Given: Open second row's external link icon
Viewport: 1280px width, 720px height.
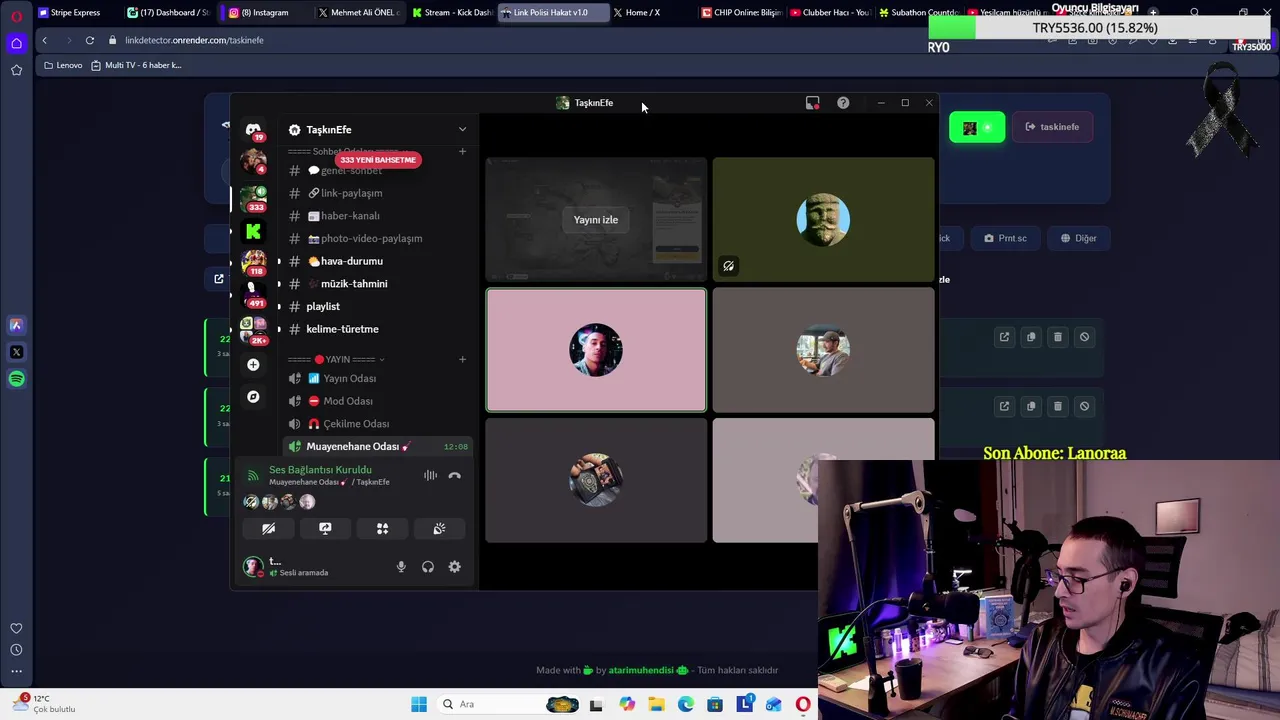Looking at the screenshot, I should (x=1004, y=406).
